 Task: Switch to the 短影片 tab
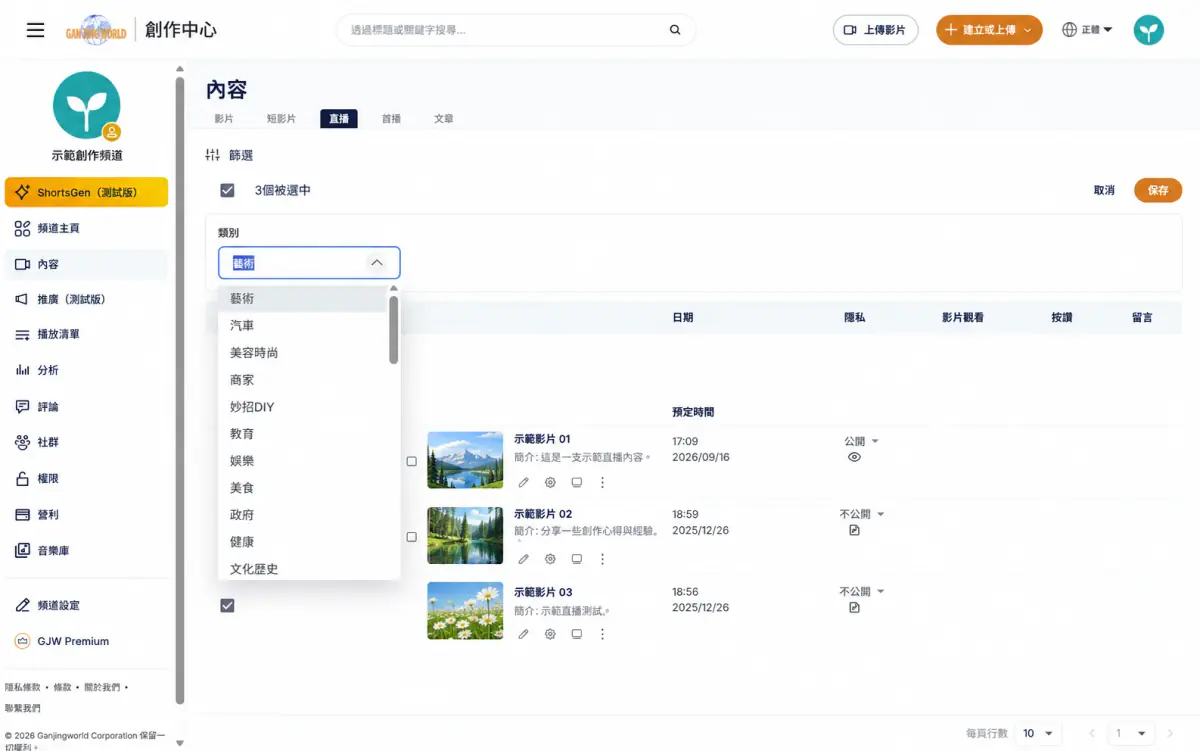pos(281,119)
